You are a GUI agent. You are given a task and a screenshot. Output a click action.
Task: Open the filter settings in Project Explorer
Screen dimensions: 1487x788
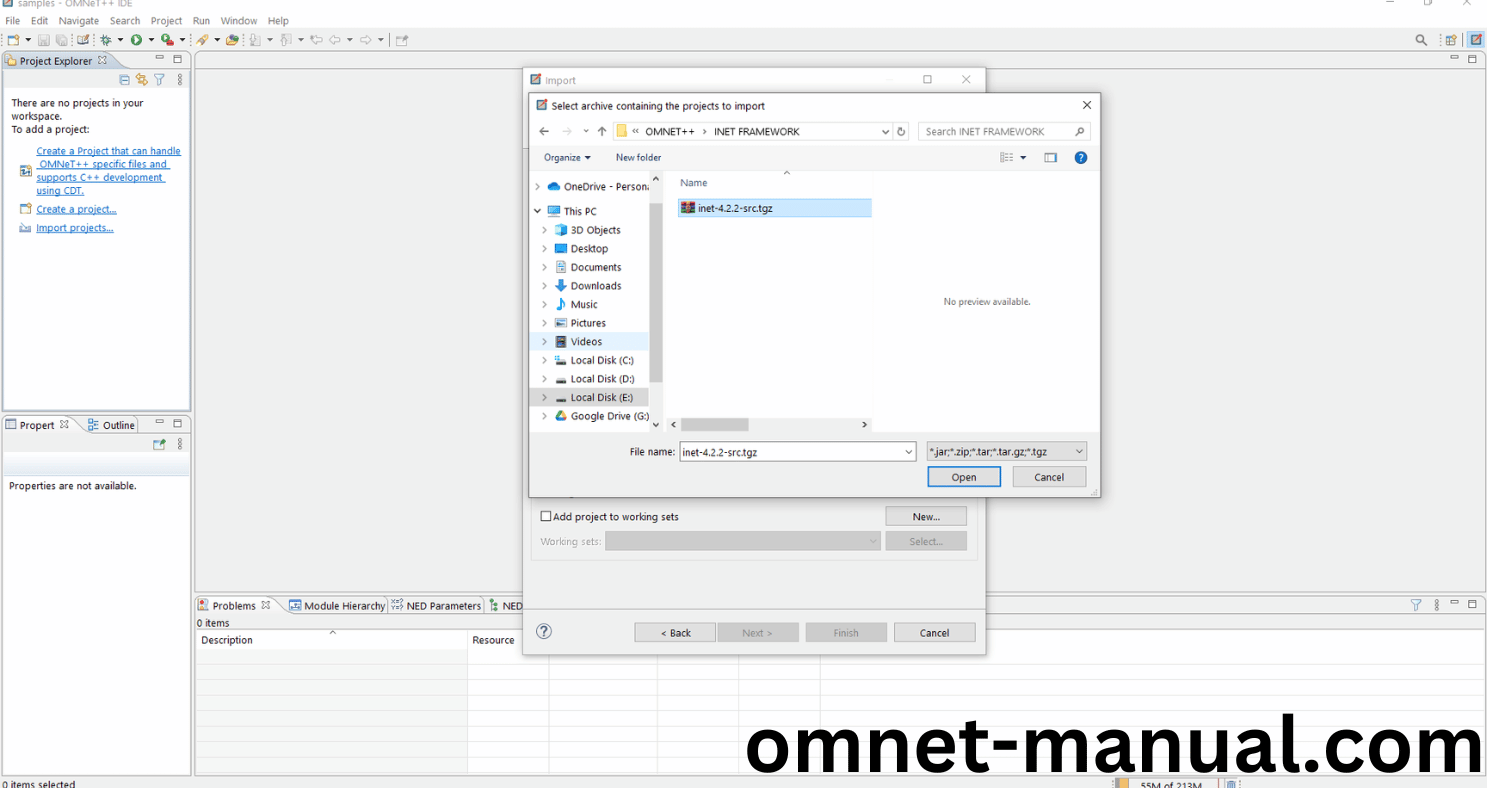(159, 79)
